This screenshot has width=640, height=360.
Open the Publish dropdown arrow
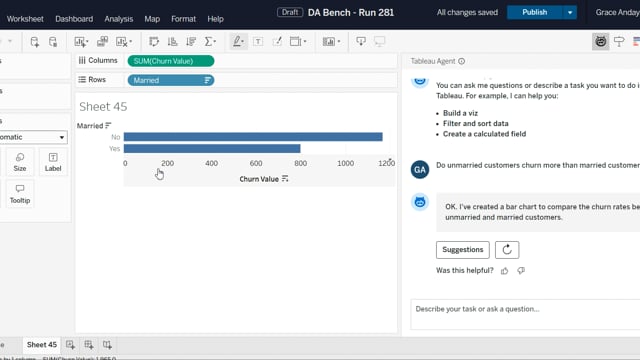(x=570, y=13)
